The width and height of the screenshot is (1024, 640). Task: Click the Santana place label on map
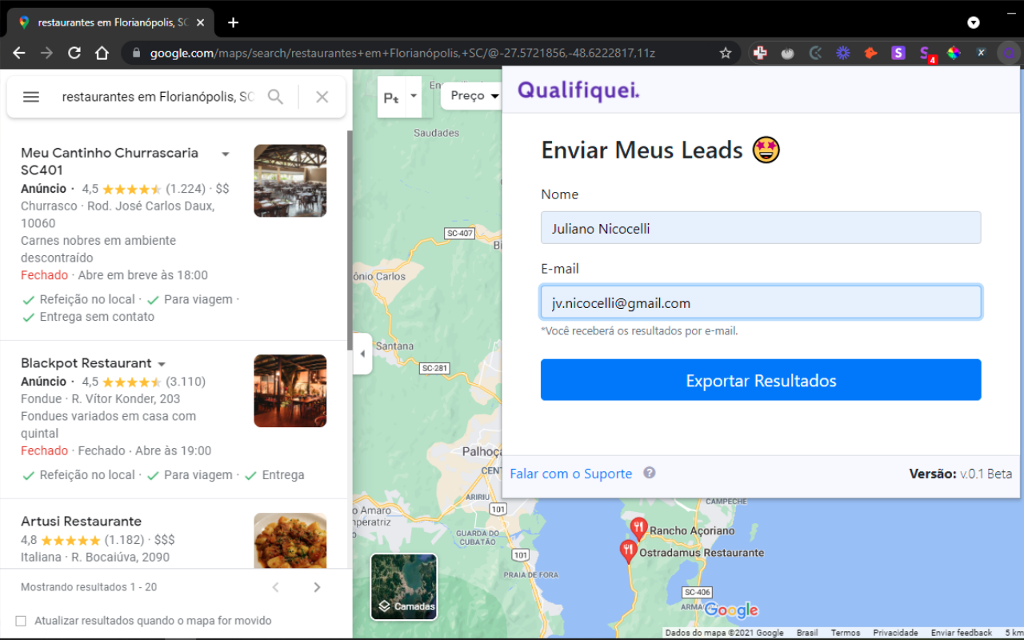[394, 346]
